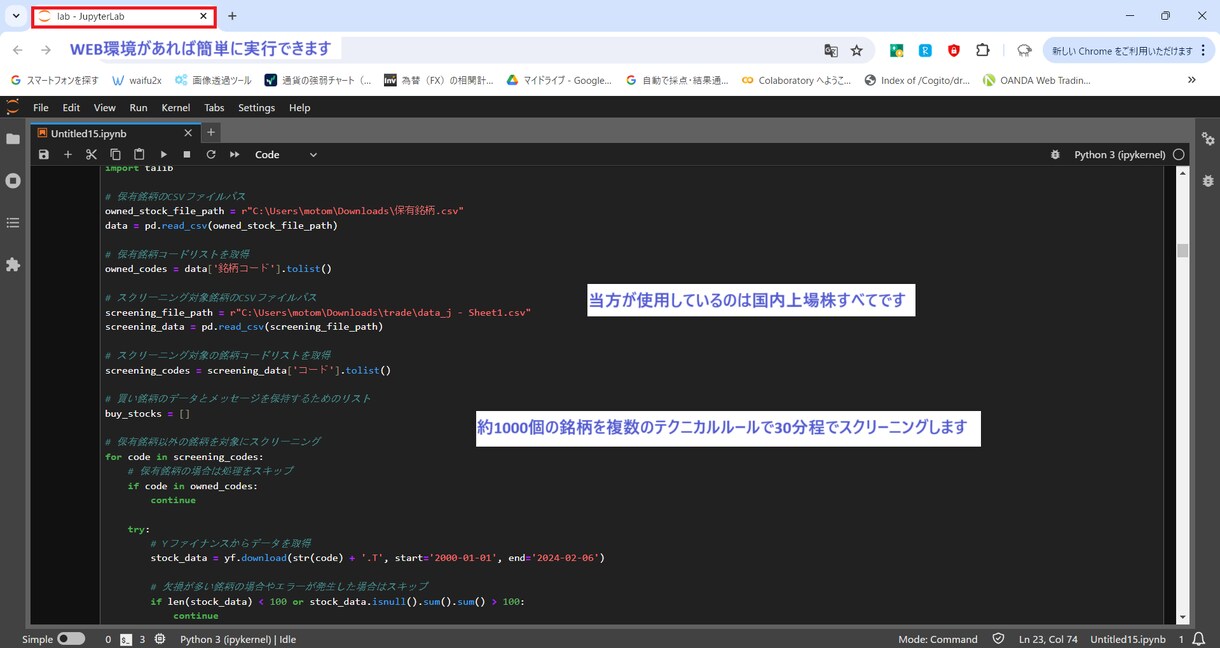
Task: Open the Chrome extensions puzzle icon
Action: [983, 50]
